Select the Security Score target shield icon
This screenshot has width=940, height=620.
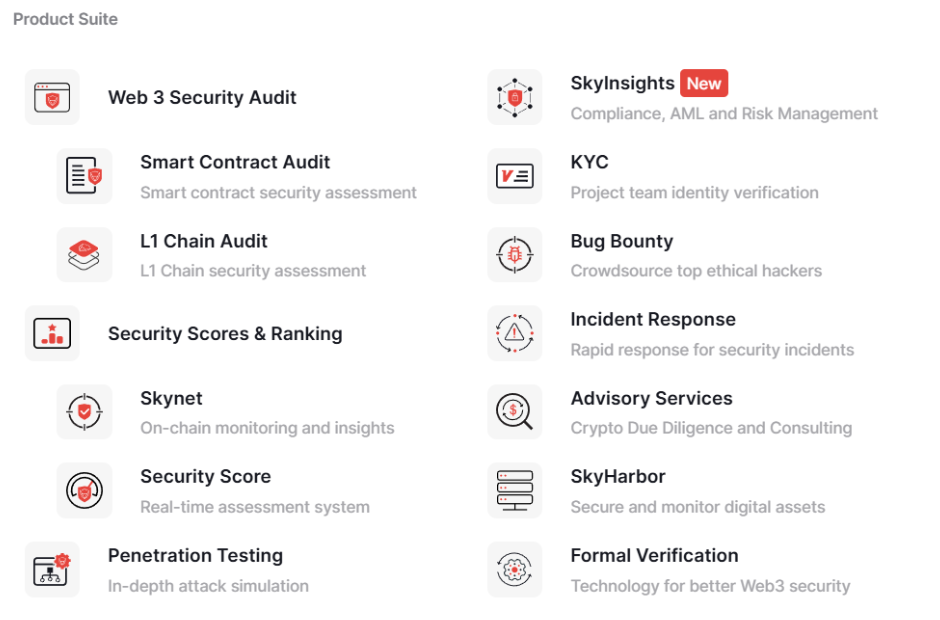tap(84, 491)
